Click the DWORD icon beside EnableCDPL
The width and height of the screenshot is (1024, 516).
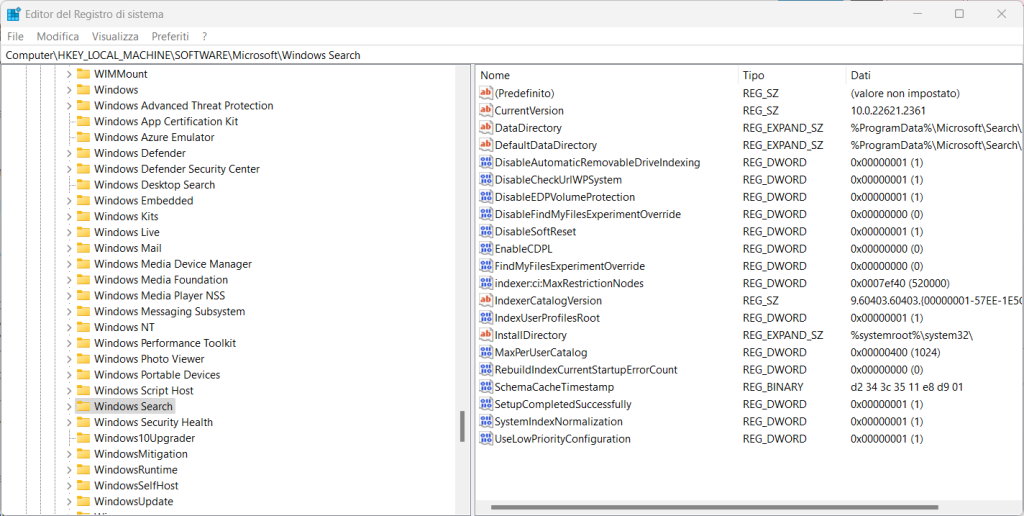pyautogui.click(x=485, y=249)
